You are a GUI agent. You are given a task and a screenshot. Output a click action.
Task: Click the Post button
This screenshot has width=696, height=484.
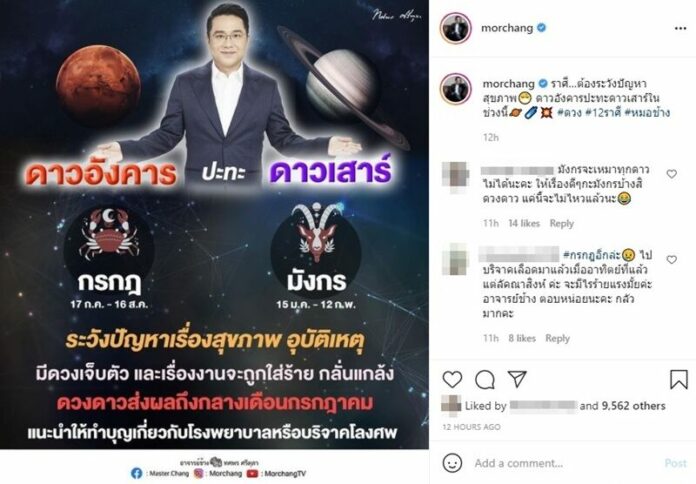(675, 463)
